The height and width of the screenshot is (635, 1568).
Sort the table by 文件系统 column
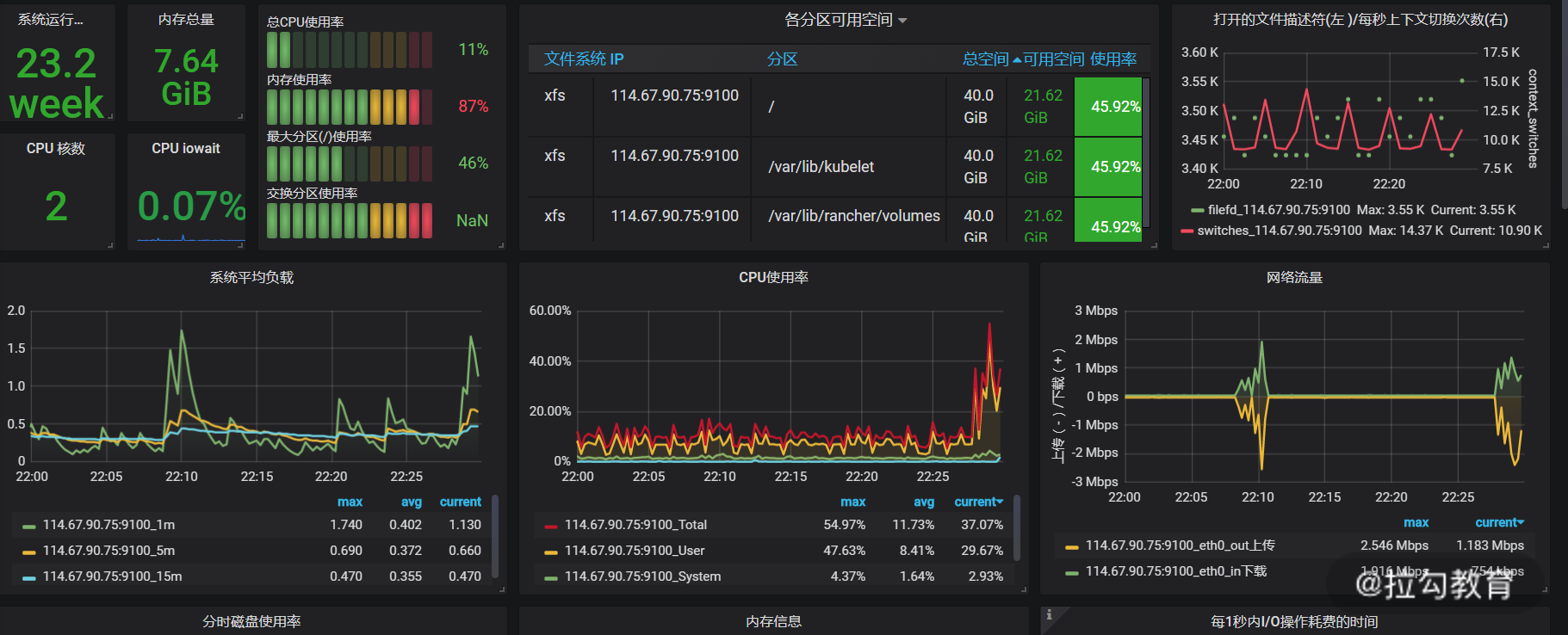(x=583, y=59)
